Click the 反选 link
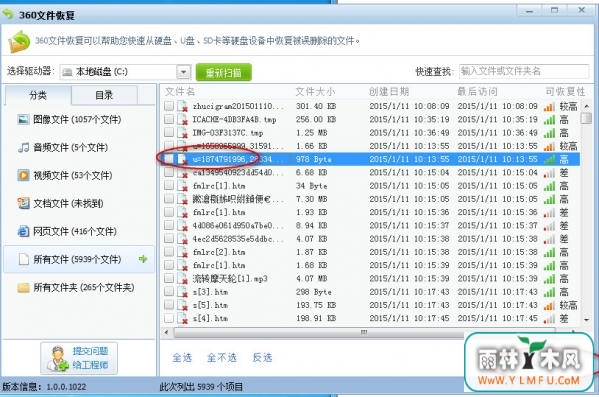599x397 pixels. click(262, 358)
